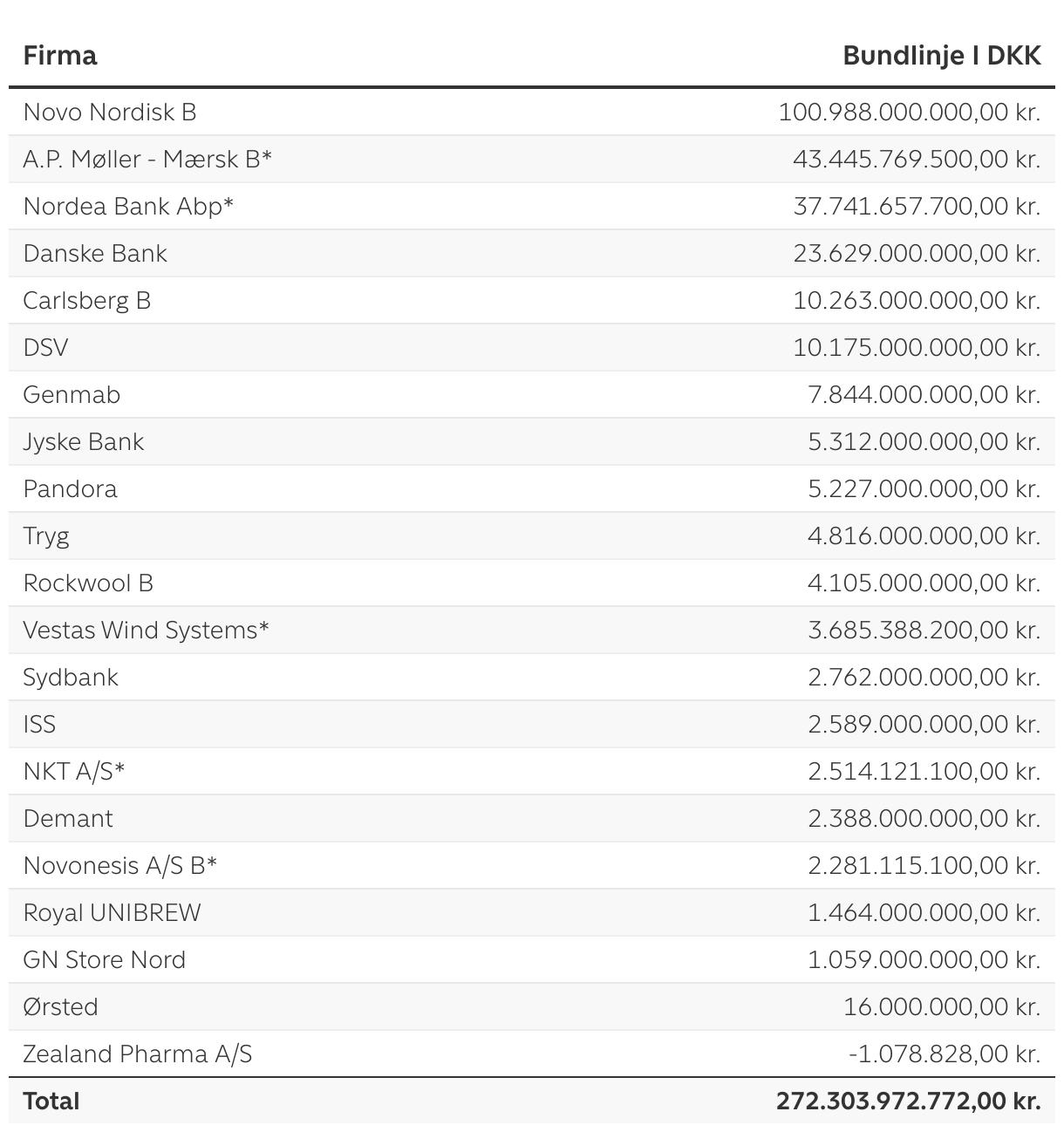Click Zealand Pharma A/S negative amount
Viewport: 1064px width, 1132px height.
945,1054
